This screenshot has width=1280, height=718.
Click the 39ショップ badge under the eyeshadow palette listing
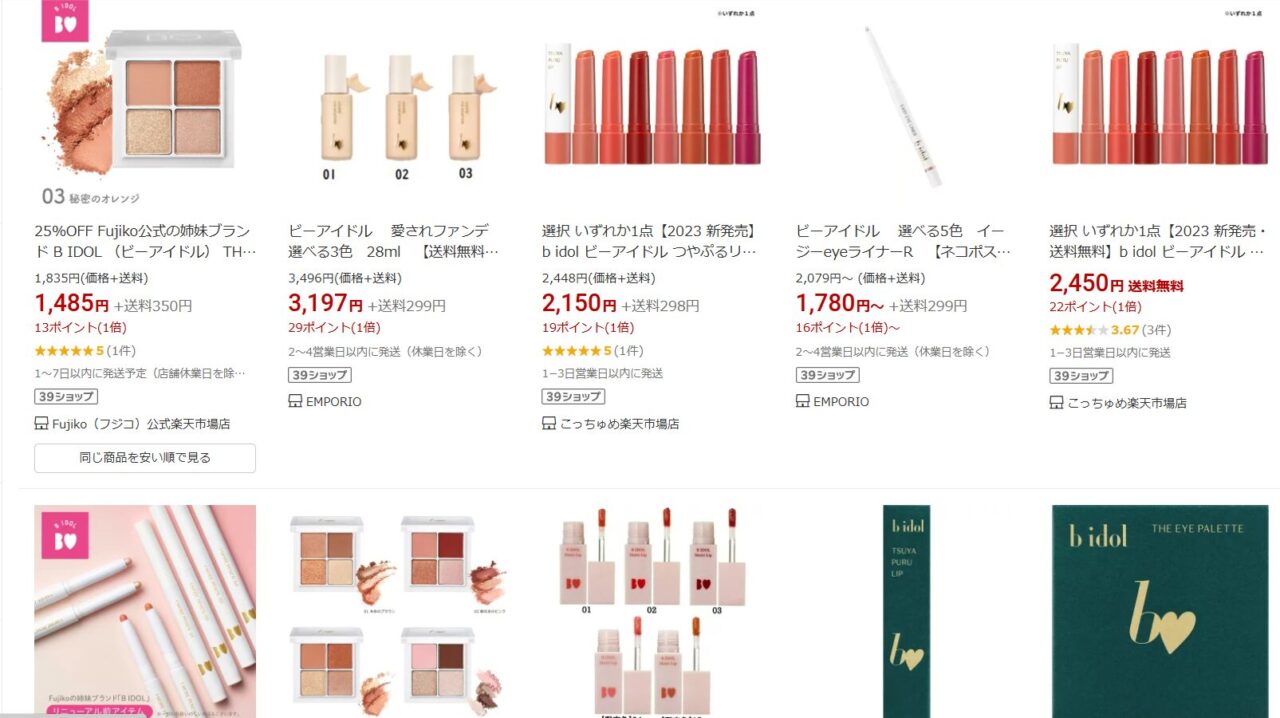[66, 397]
